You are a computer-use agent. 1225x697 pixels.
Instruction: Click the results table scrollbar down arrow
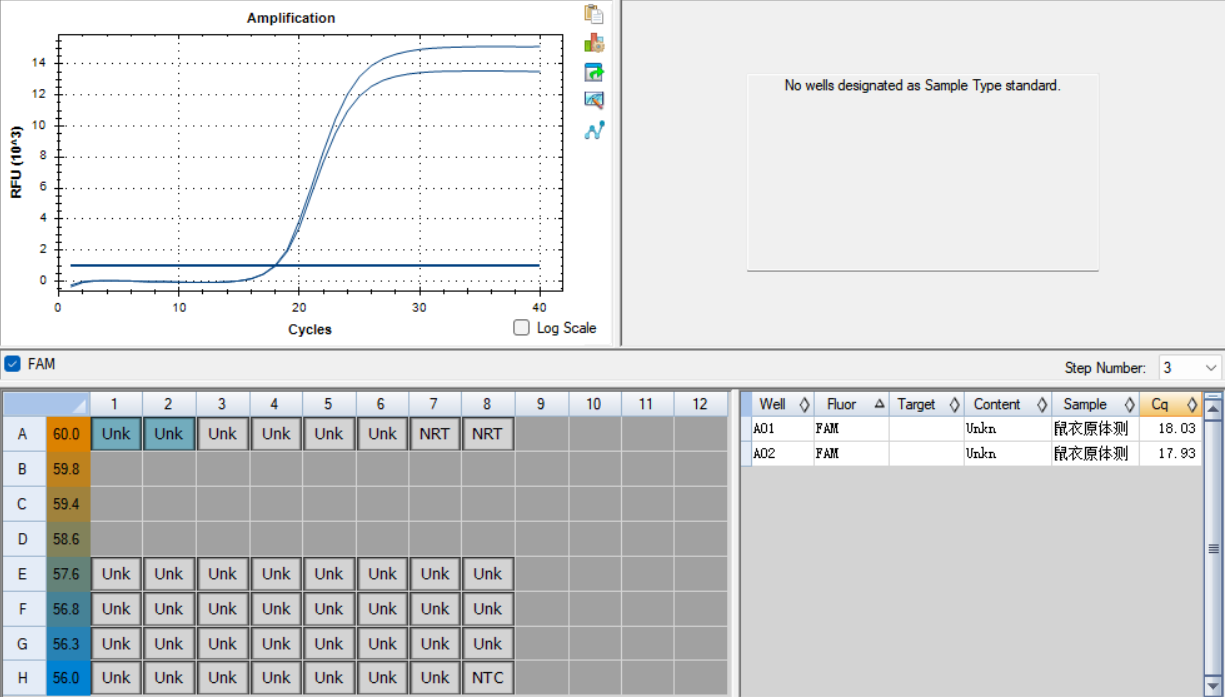[1213, 686]
